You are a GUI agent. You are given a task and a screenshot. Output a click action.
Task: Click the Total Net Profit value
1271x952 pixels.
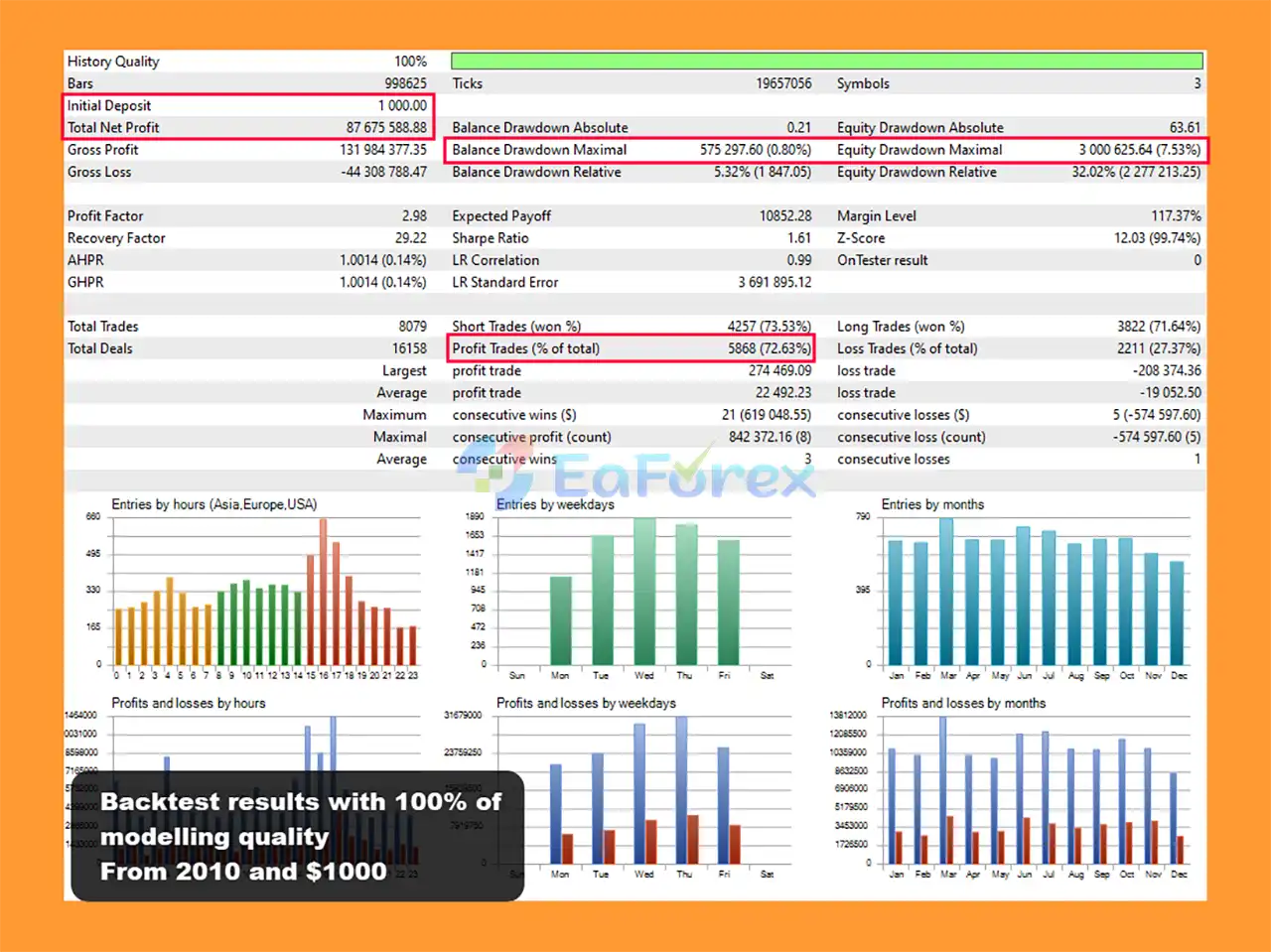[x=385, y=128]
